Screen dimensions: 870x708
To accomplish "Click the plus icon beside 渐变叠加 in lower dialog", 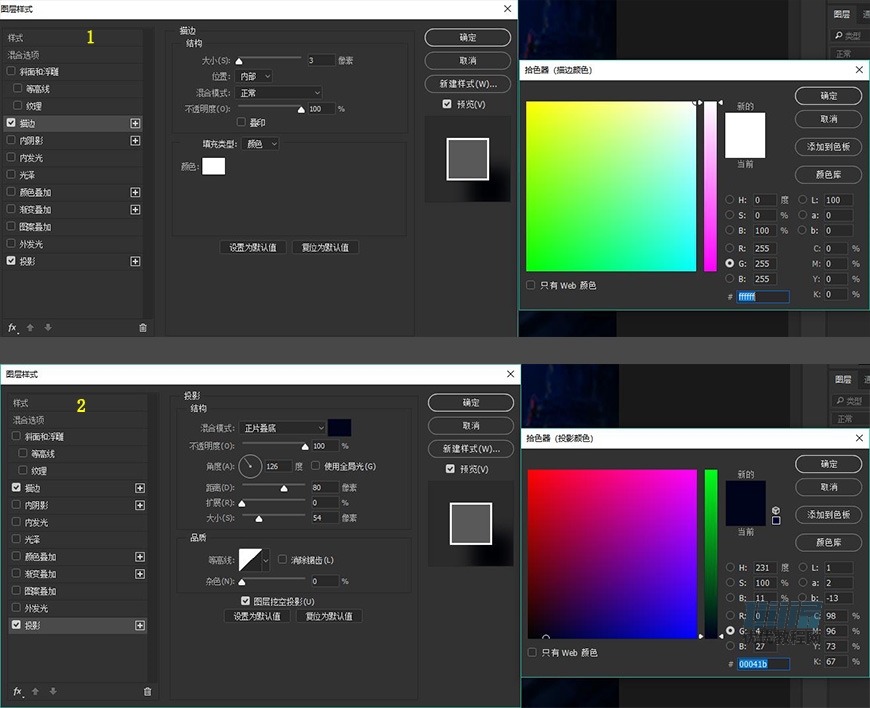I will [139, 574].
